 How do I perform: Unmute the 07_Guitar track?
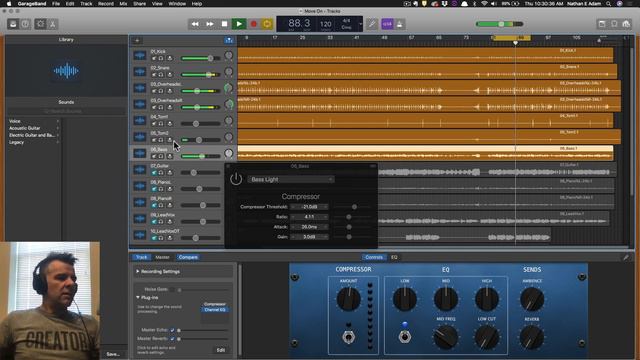[x=154, y=173]
